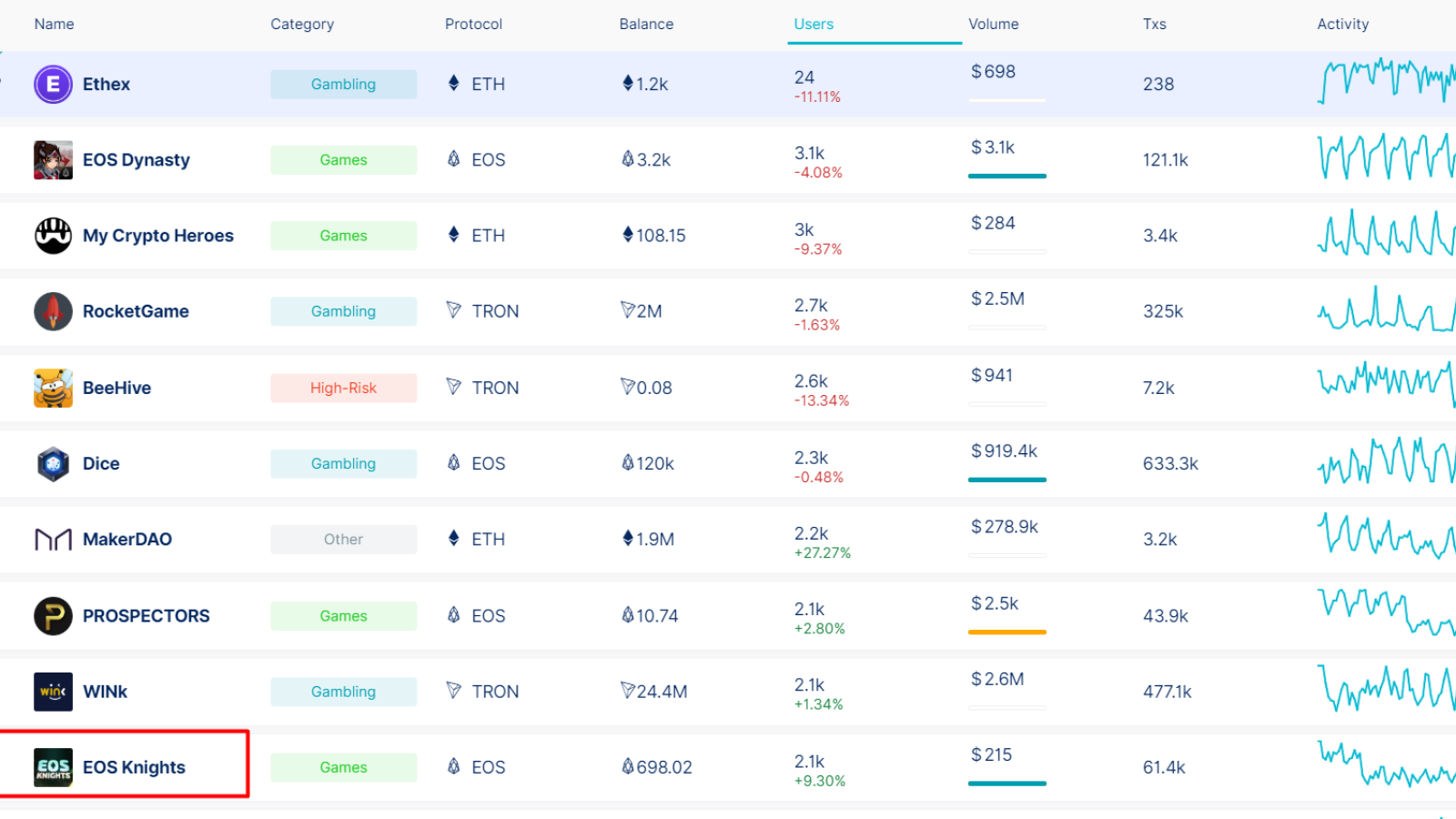The image size is (1456, 819).
Task: Sort by the Balance column header
Action: click(x=646, y=25)
